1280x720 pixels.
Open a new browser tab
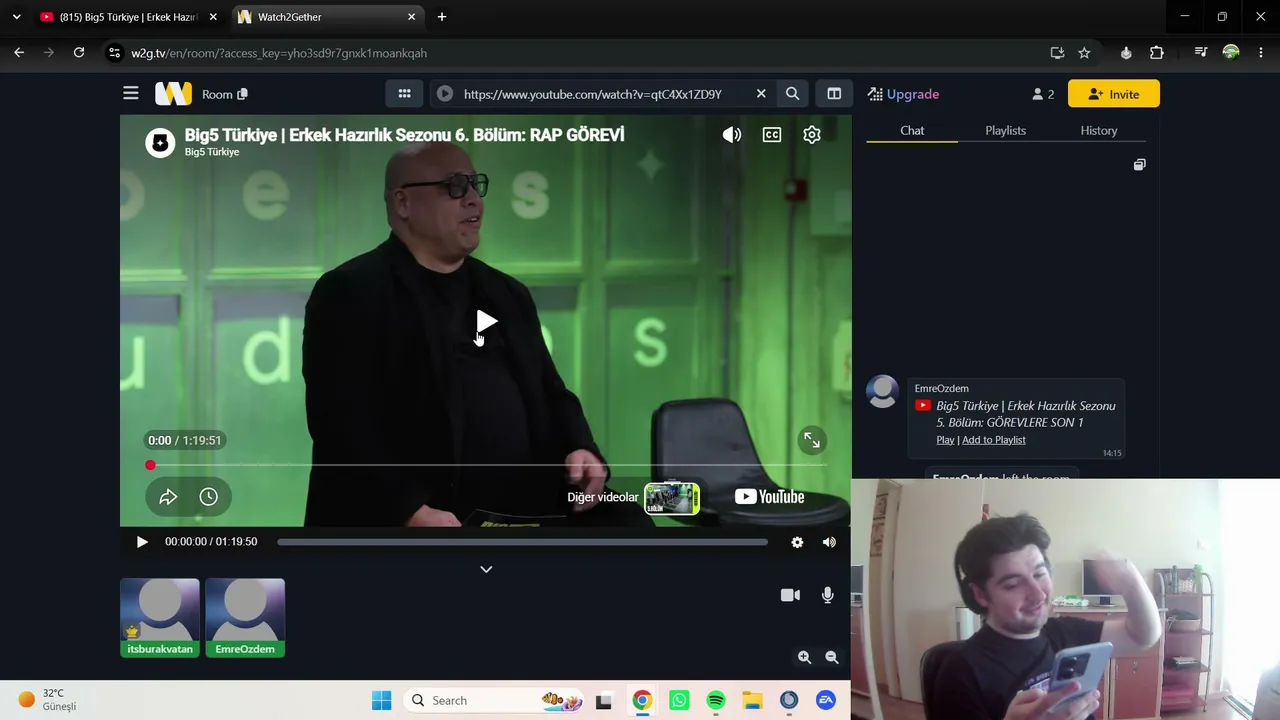(x=442, y=17)
